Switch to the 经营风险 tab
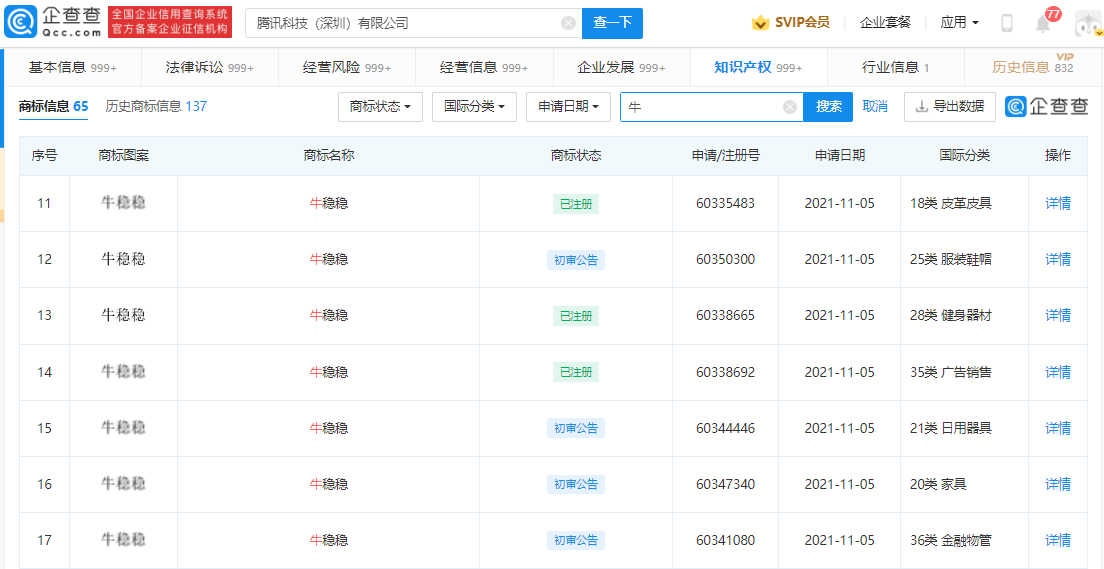 346,67
